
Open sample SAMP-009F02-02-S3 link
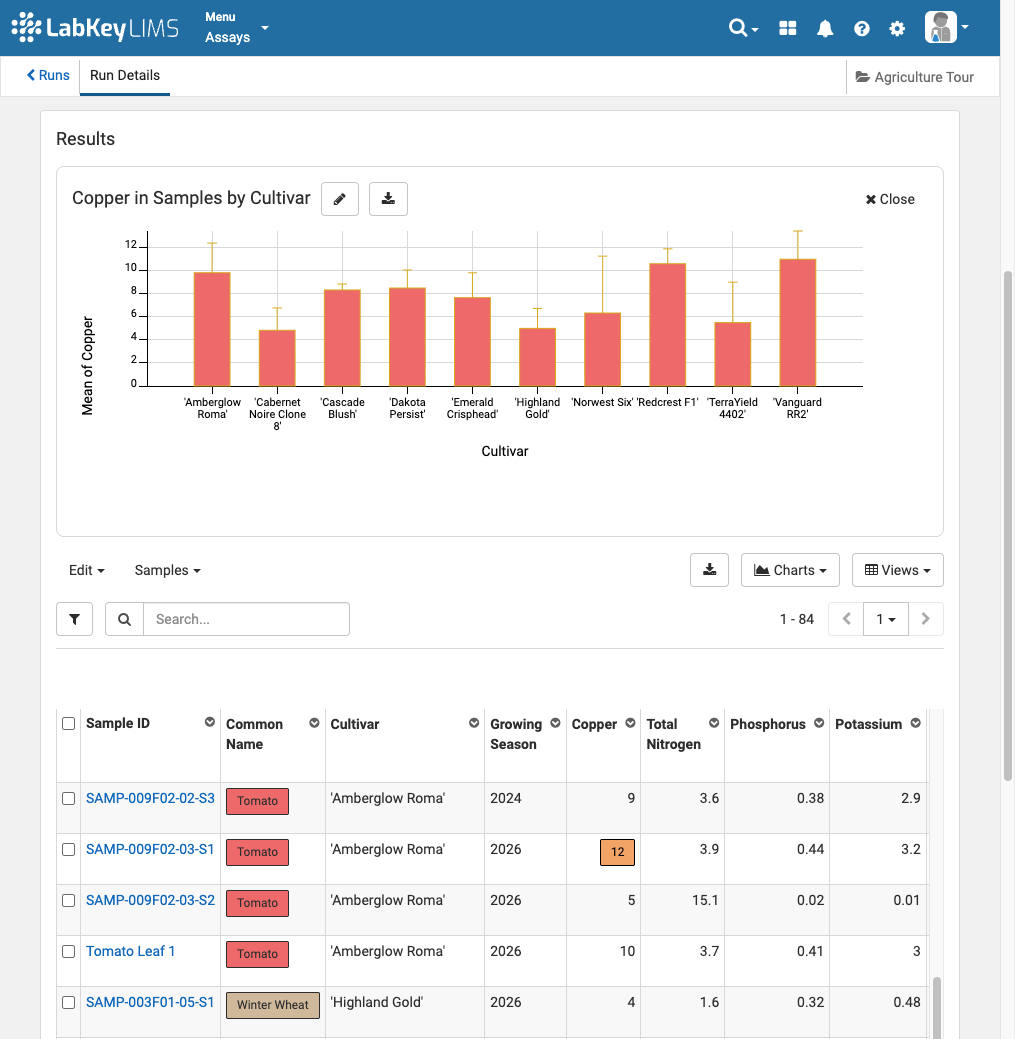(150, 798)
